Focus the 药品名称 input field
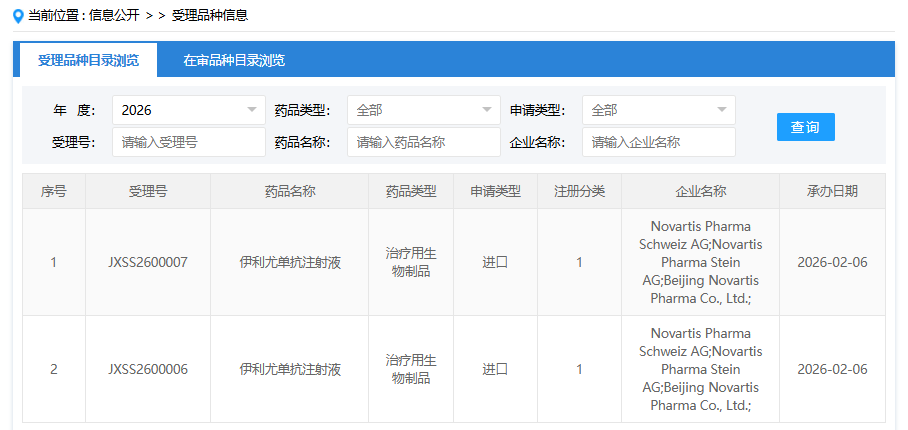This screenshot has height=430, width=908. 423,142
